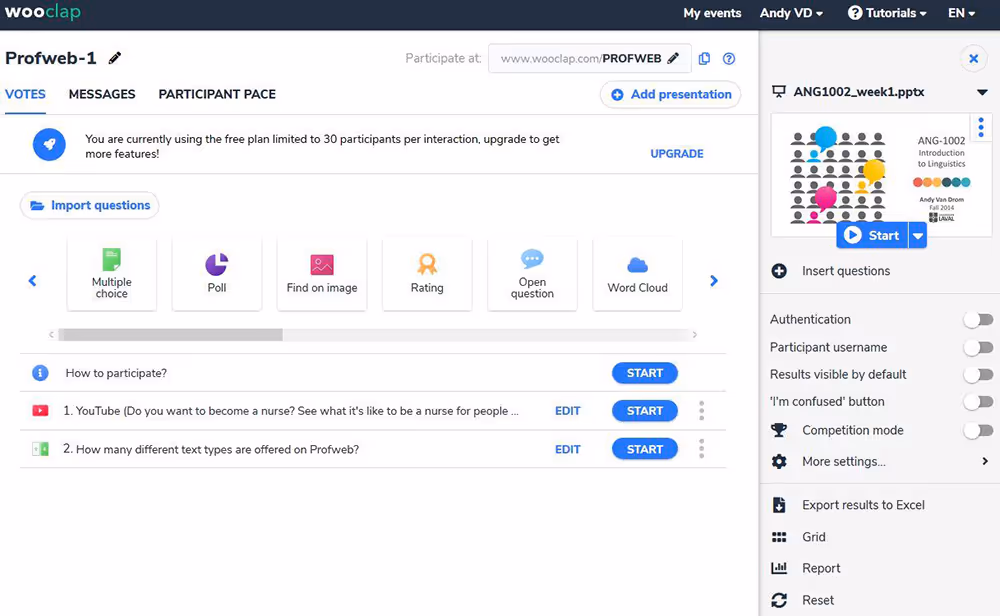Click the Profweb-1 event title
The image size is (1000, 616).
click(x=50, y=58)
